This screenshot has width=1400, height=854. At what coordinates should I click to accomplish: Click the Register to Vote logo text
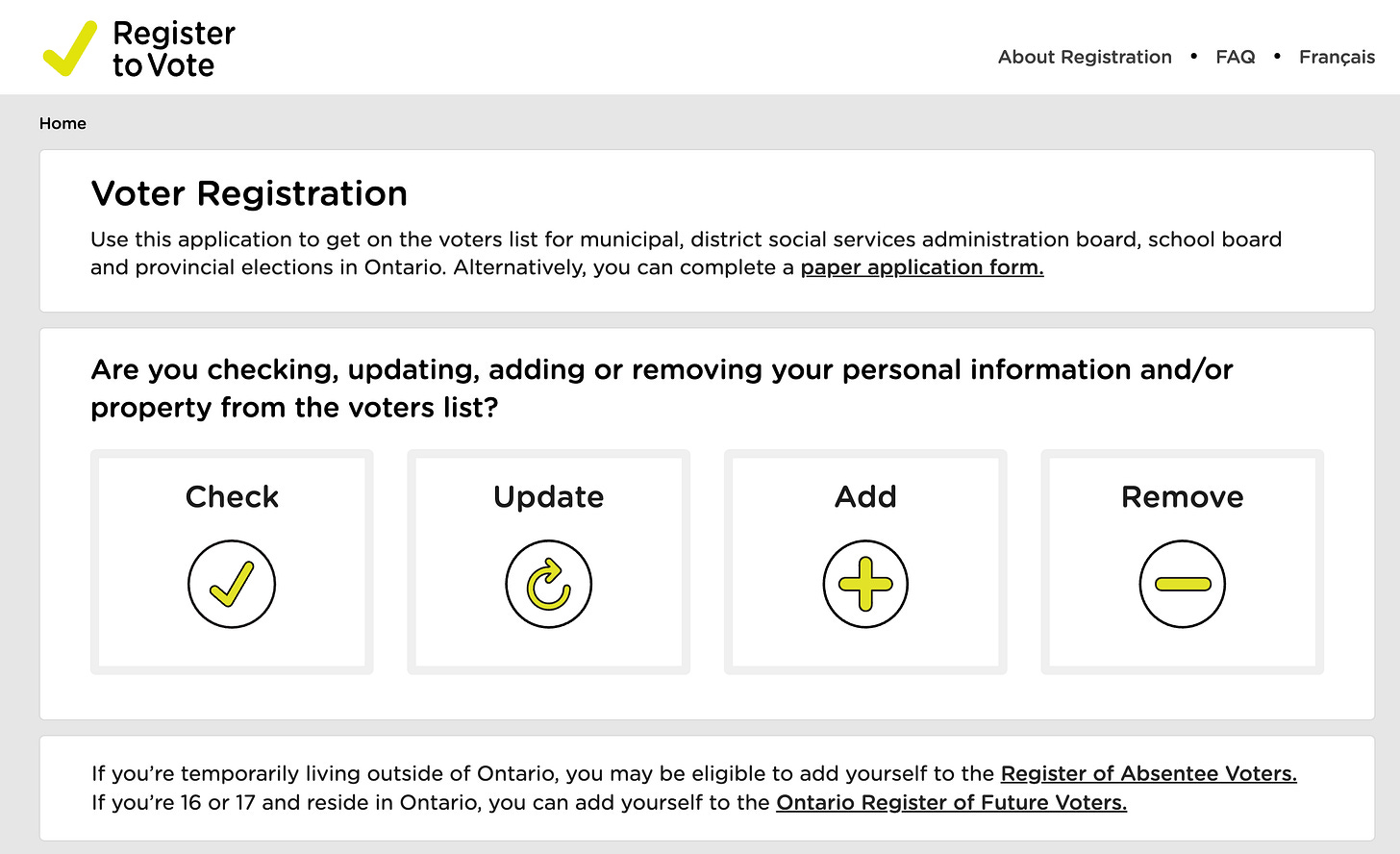click(174, 49)
